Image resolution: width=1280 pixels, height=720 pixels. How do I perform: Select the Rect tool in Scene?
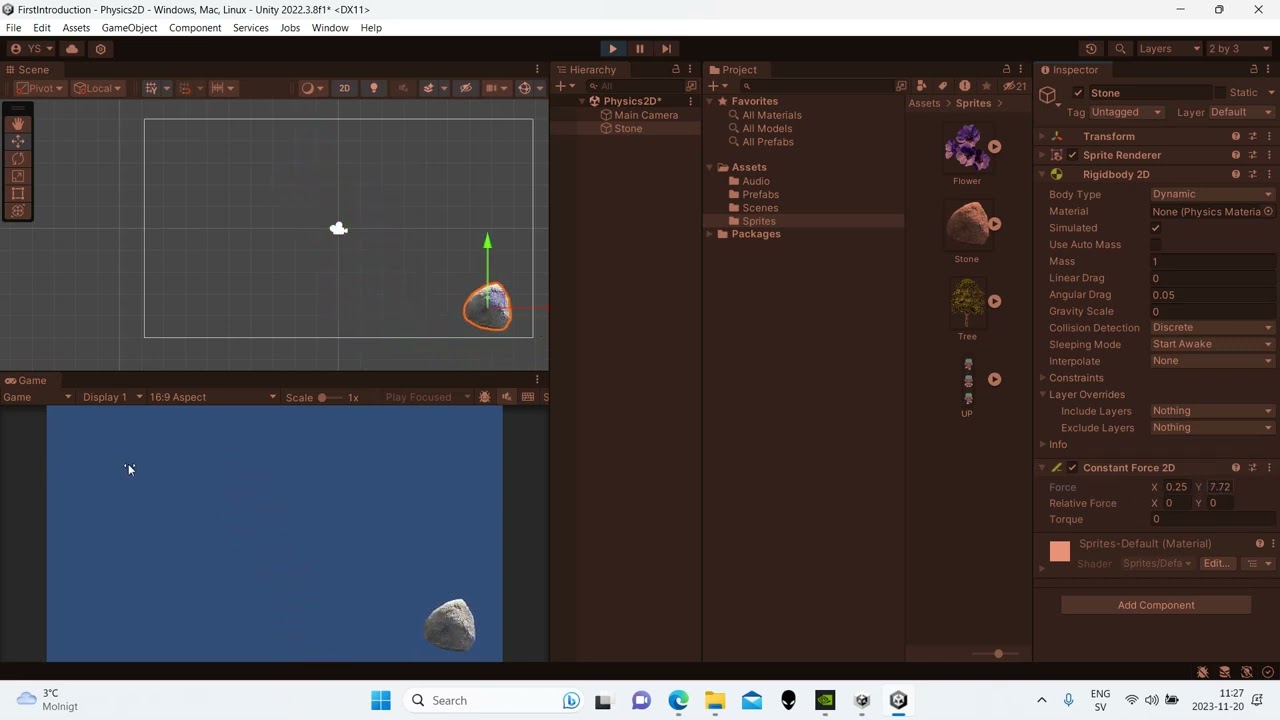click(x=18, y=193)
